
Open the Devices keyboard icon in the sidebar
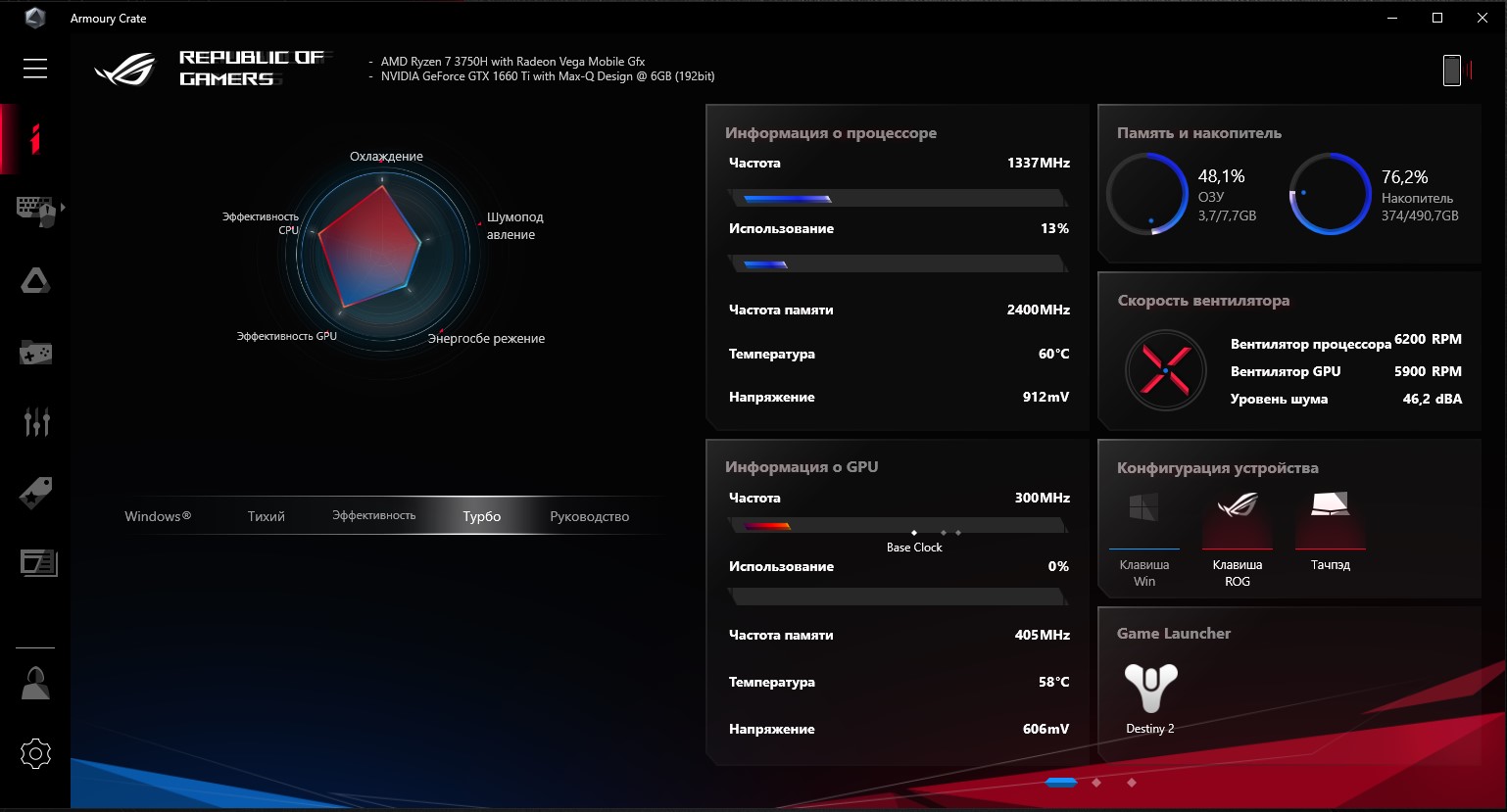pyautogui.click(x=35, y=210)
